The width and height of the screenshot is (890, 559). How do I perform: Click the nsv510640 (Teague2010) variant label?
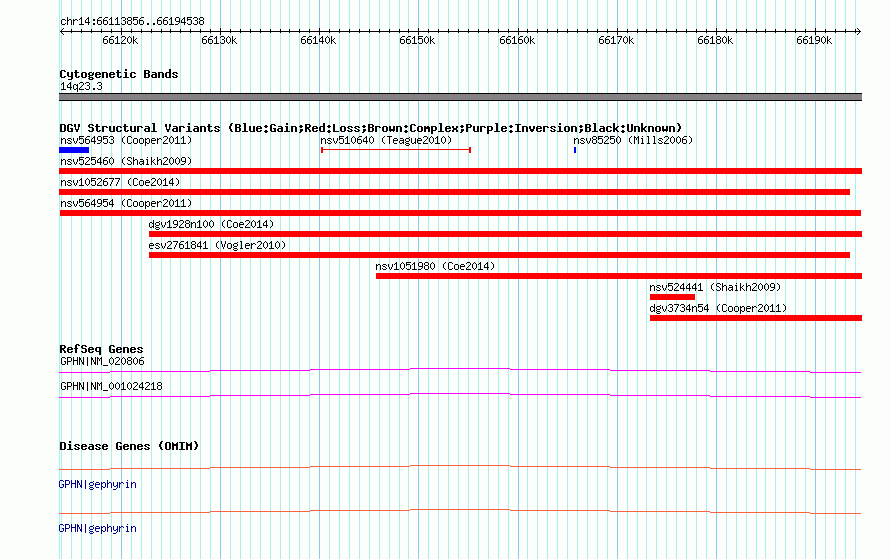pyautogui.click(x=386, y=140)
